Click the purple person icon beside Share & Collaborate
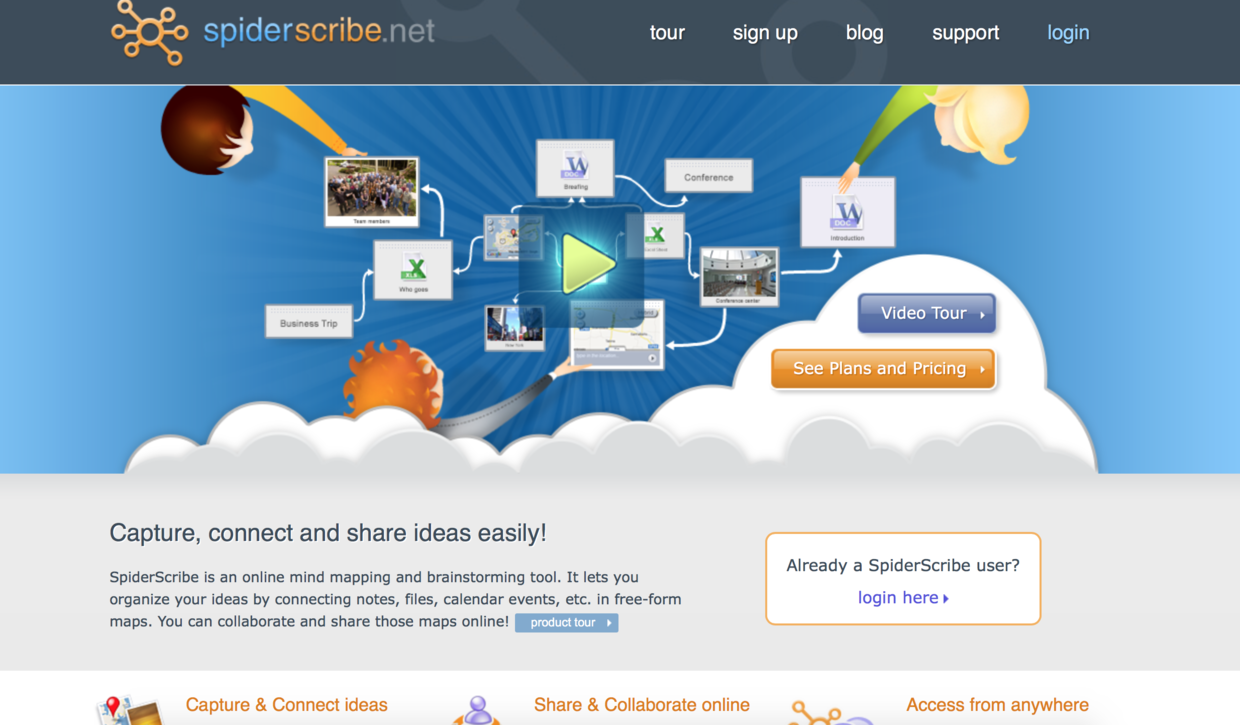 478,711
